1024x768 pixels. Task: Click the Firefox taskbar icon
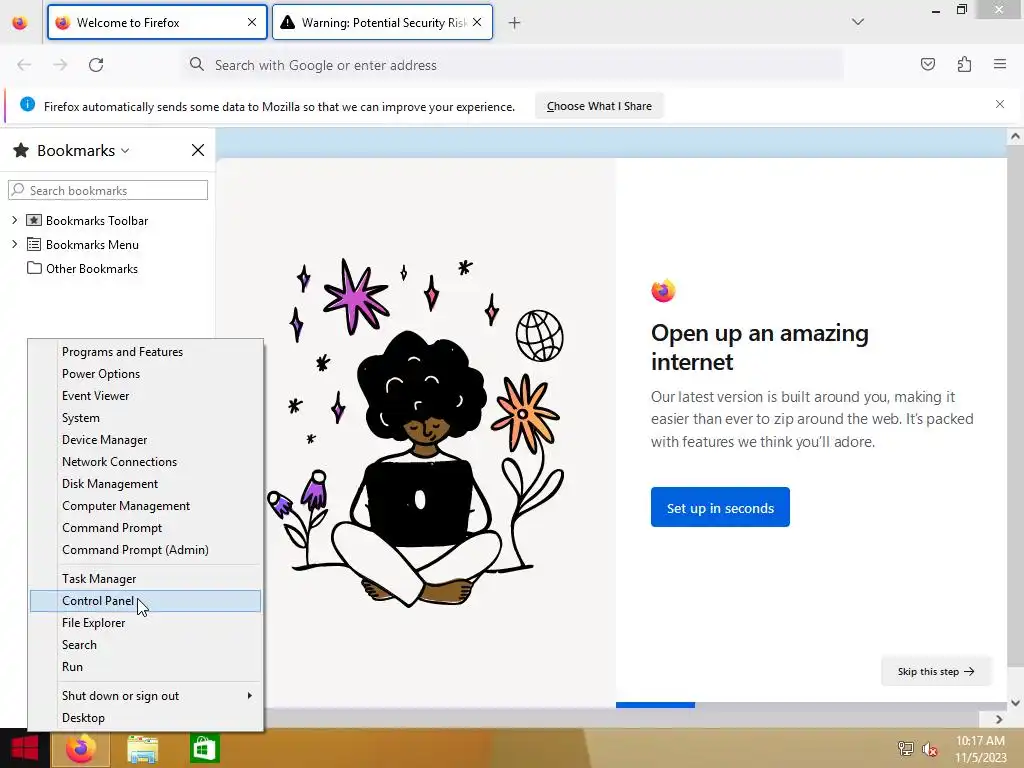(80, 748)
